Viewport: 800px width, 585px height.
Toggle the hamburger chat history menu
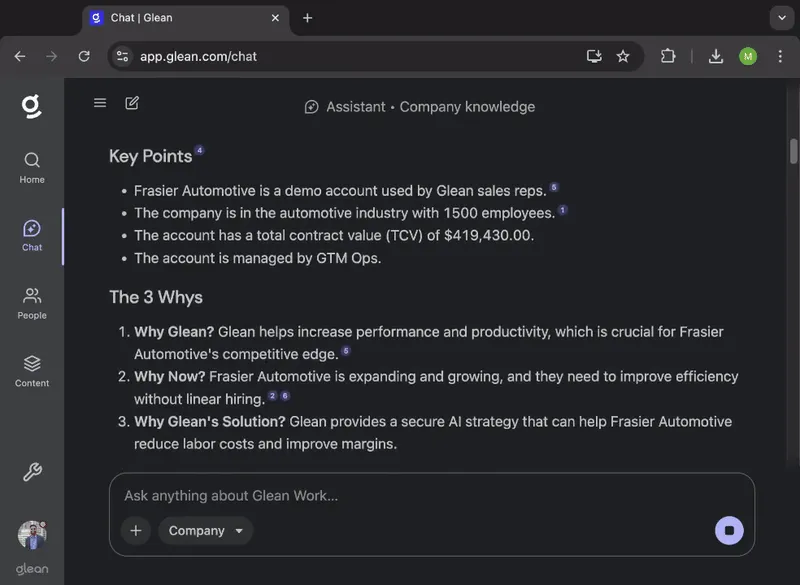pyautogui.click(x=100, y=103)
